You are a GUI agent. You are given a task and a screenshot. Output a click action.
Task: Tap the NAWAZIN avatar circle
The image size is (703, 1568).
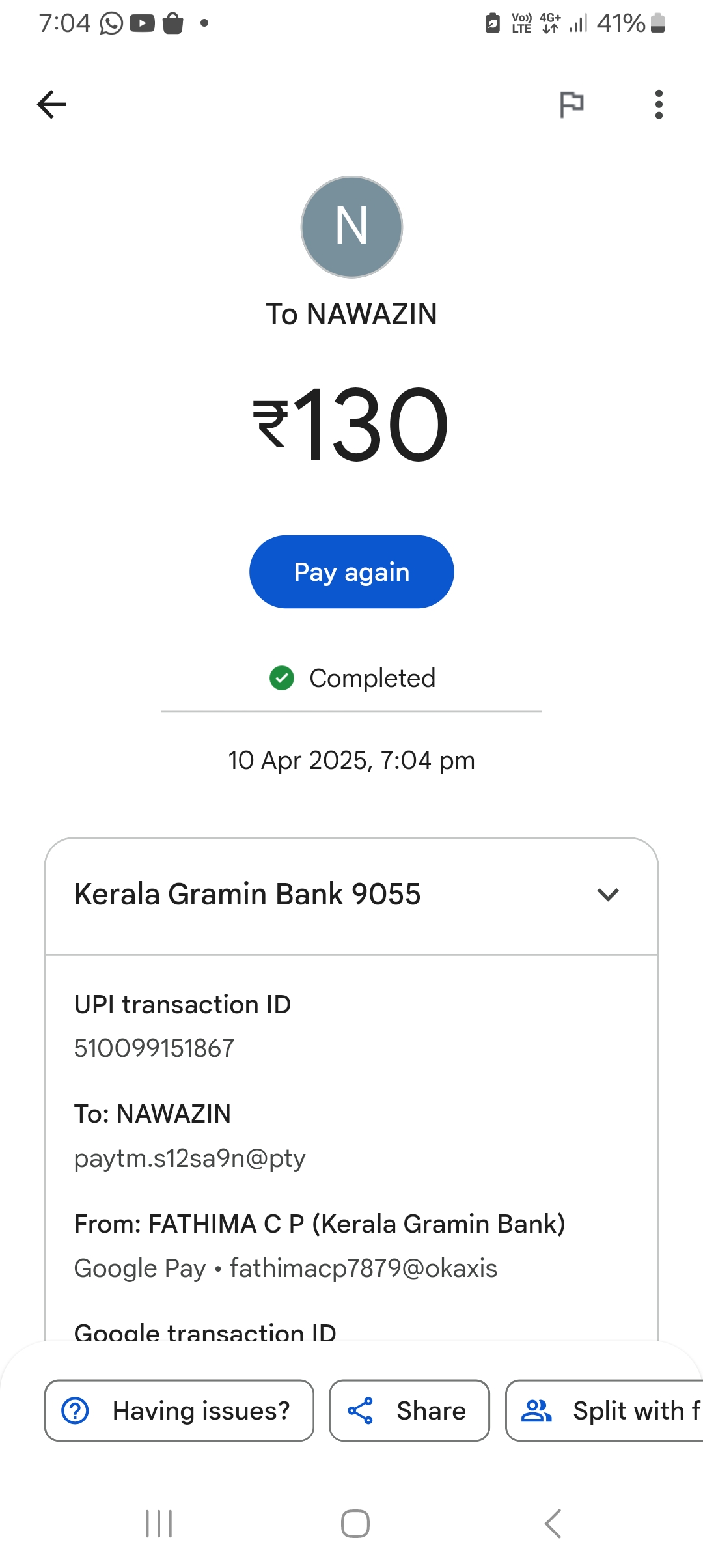point(351,227)
